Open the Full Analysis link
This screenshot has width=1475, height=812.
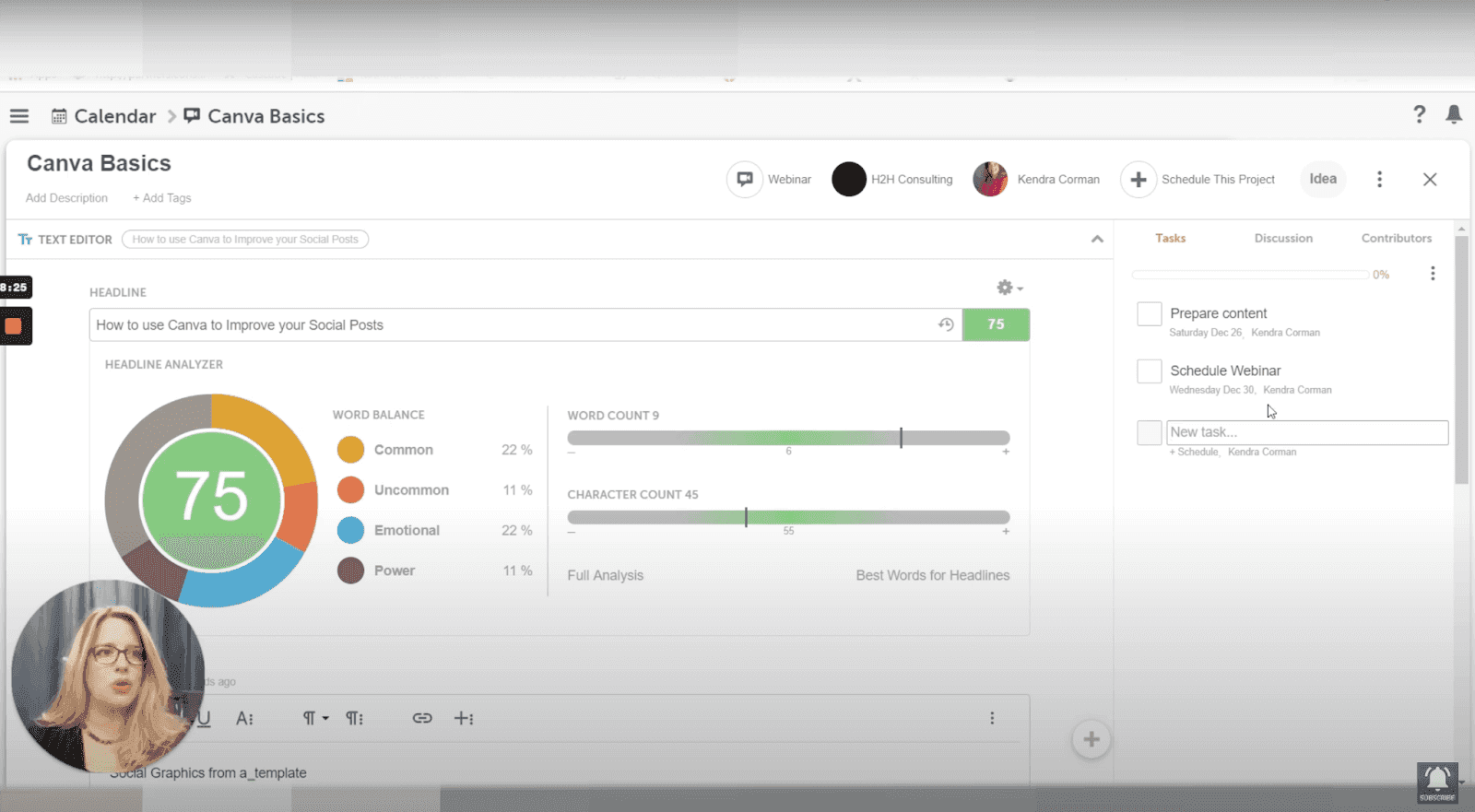point(606,575)
